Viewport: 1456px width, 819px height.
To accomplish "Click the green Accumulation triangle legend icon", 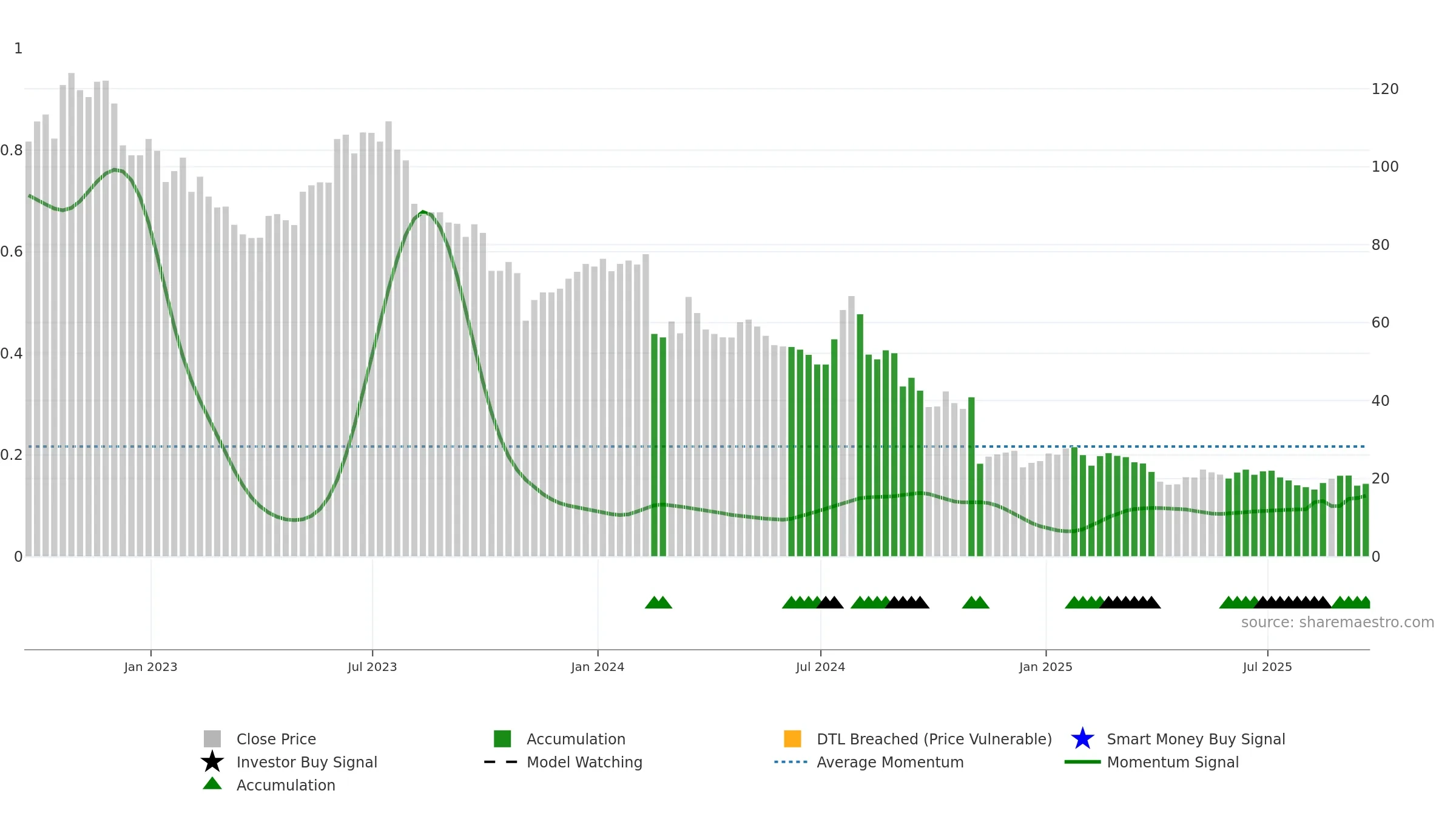I will point(212,784).
